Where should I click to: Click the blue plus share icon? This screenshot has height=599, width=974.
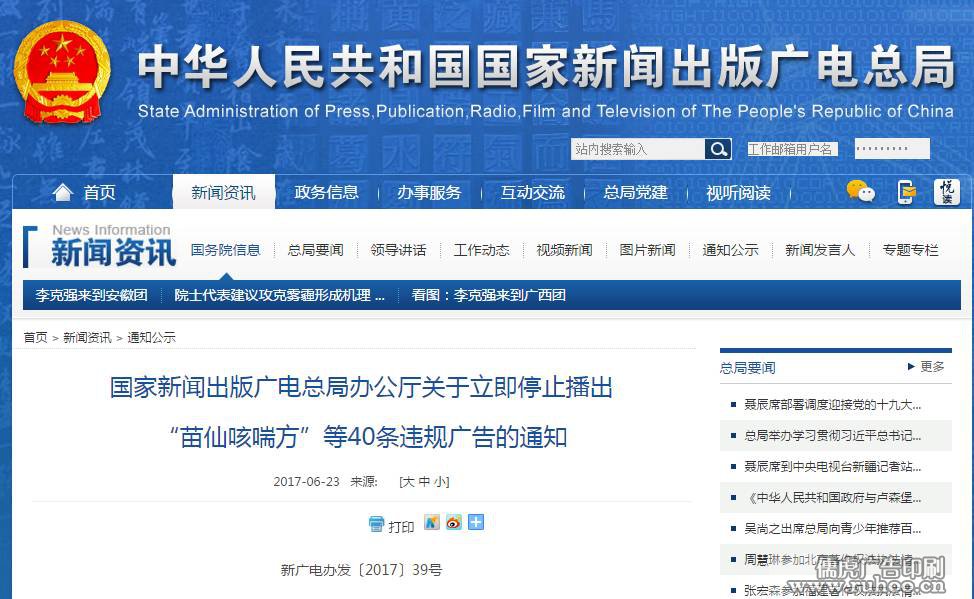(x=476, y=522)
